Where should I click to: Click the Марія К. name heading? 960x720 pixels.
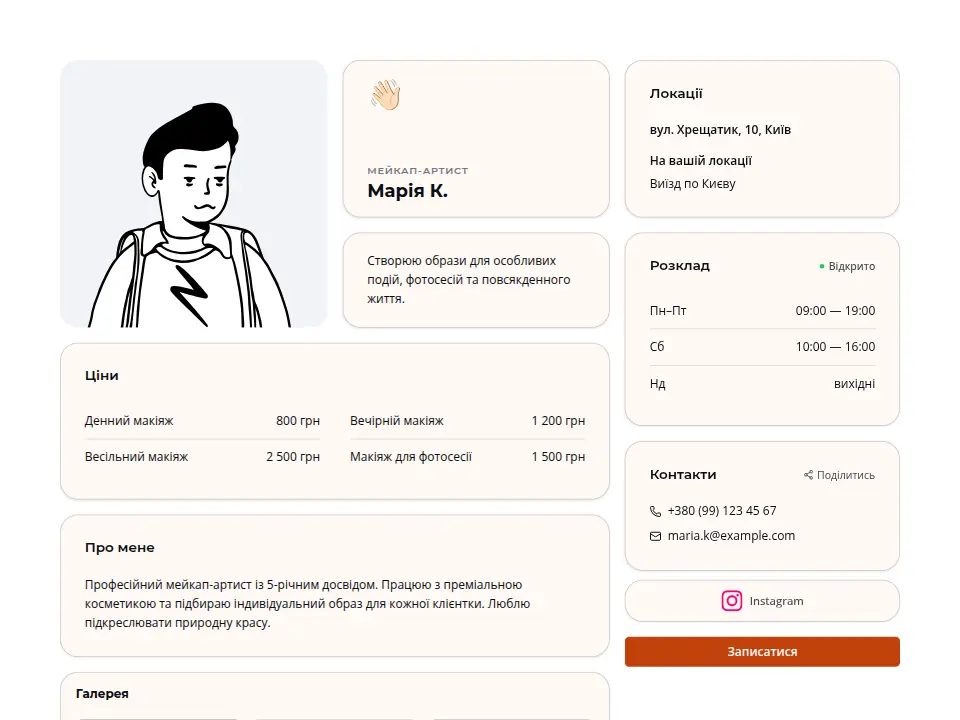pos(407,191)
